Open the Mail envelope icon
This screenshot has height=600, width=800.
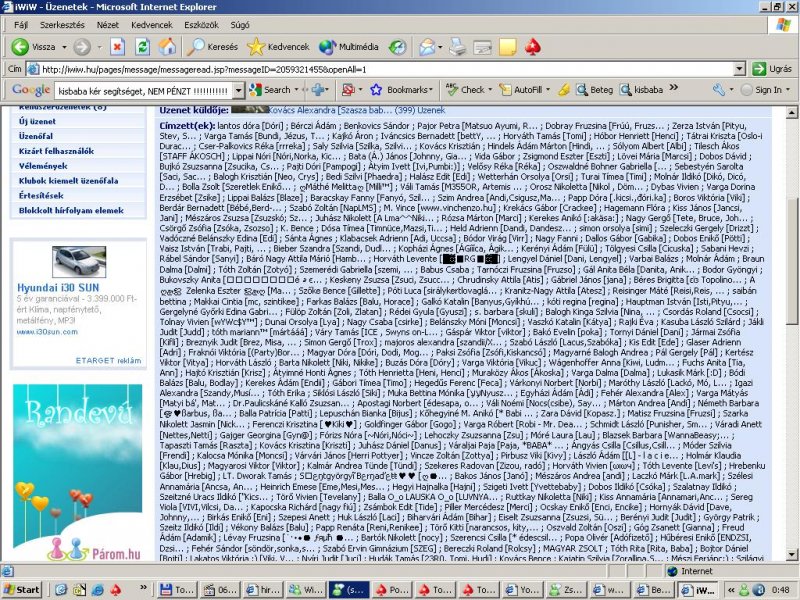point(427,47)
